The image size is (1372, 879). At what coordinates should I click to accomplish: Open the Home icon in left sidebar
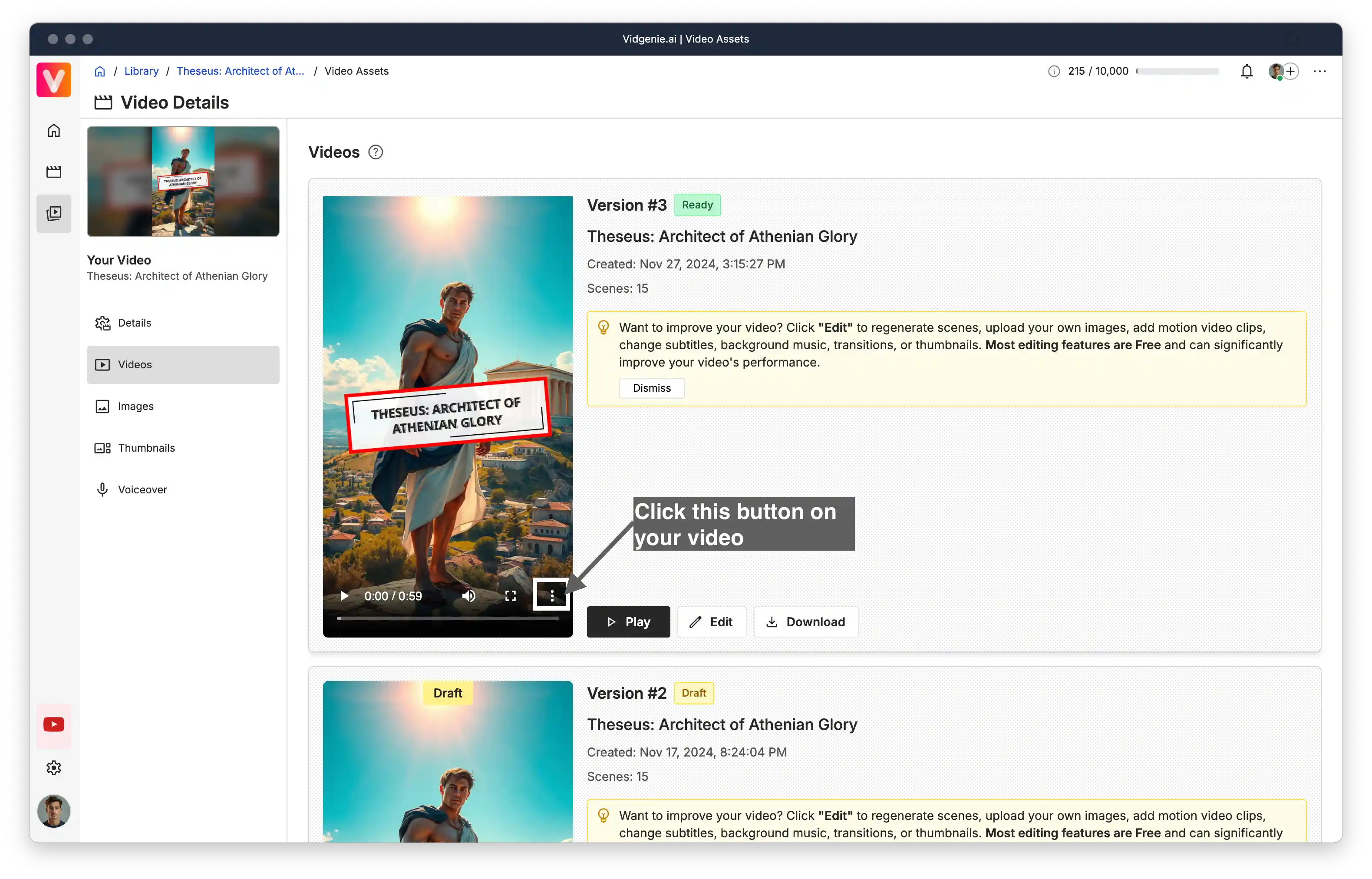[54, 131]
